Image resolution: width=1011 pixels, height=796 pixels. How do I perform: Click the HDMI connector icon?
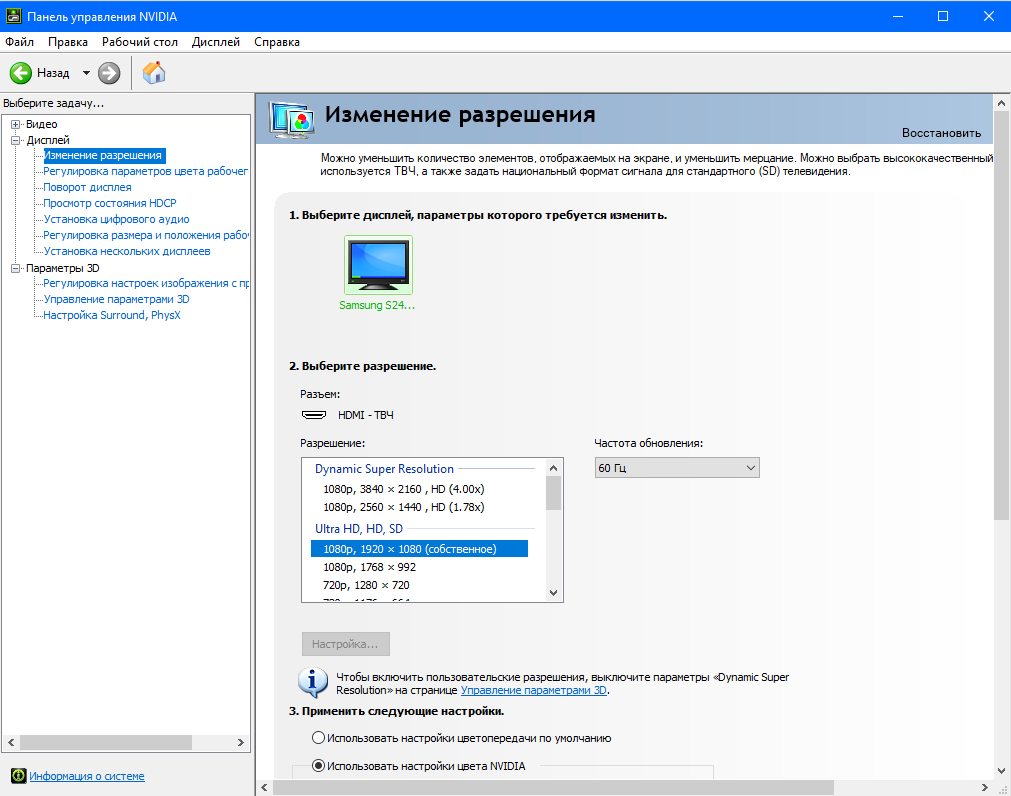point(314,415)
